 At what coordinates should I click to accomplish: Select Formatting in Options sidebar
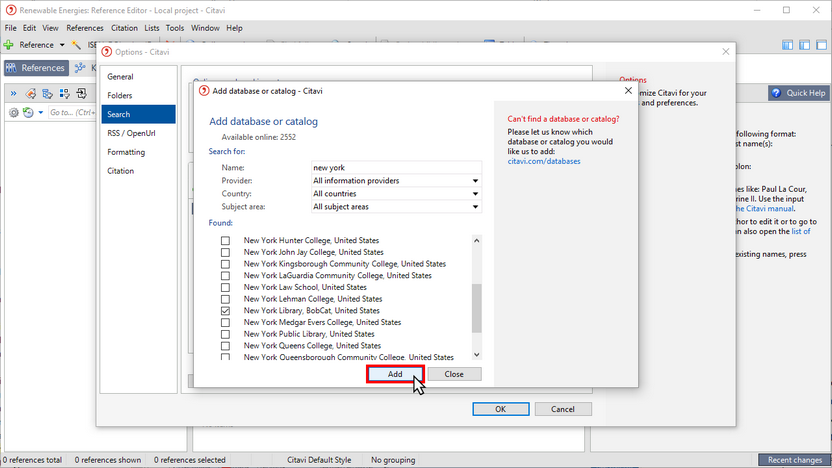point(138,152)
